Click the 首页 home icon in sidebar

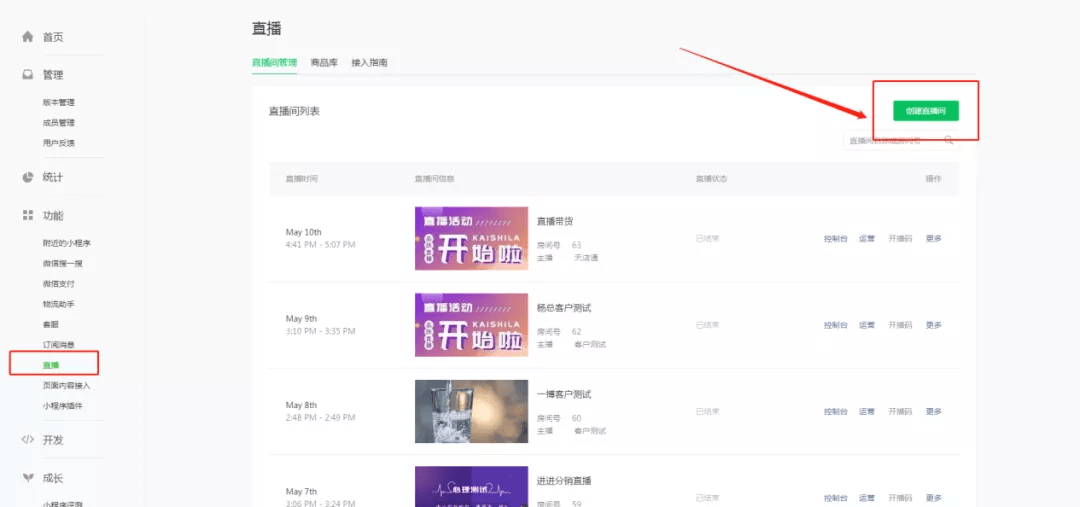tap(28, 37)
